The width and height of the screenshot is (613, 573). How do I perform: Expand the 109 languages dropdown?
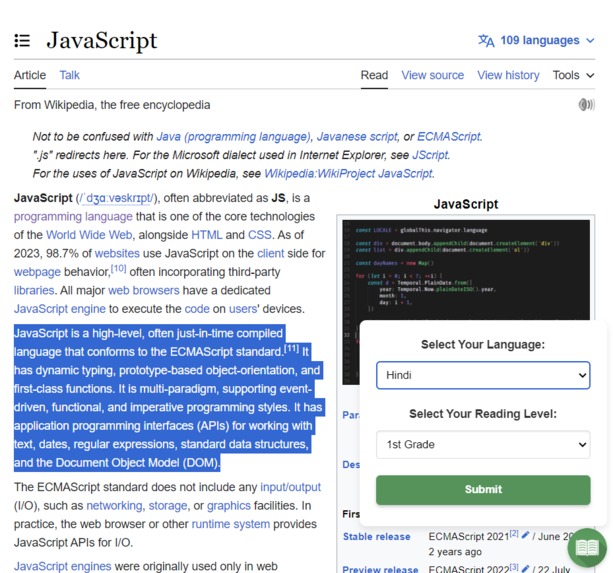point(536,40)
